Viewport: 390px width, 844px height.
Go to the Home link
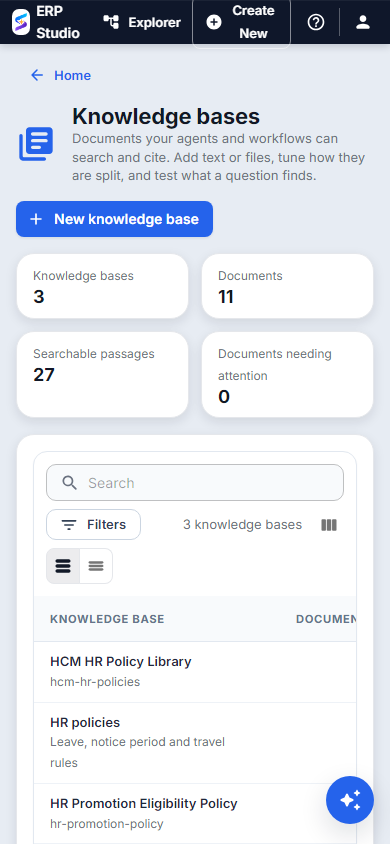(x=73, y=75)
